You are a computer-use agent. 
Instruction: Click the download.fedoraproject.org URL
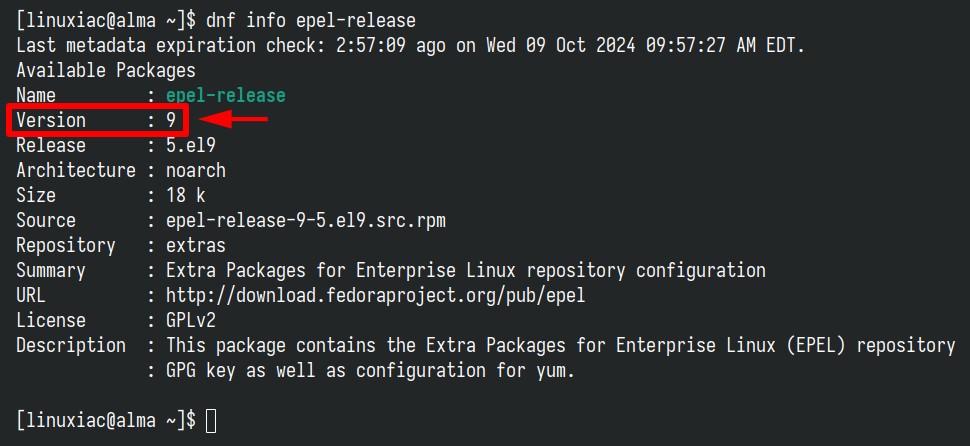tap(376, 296)
